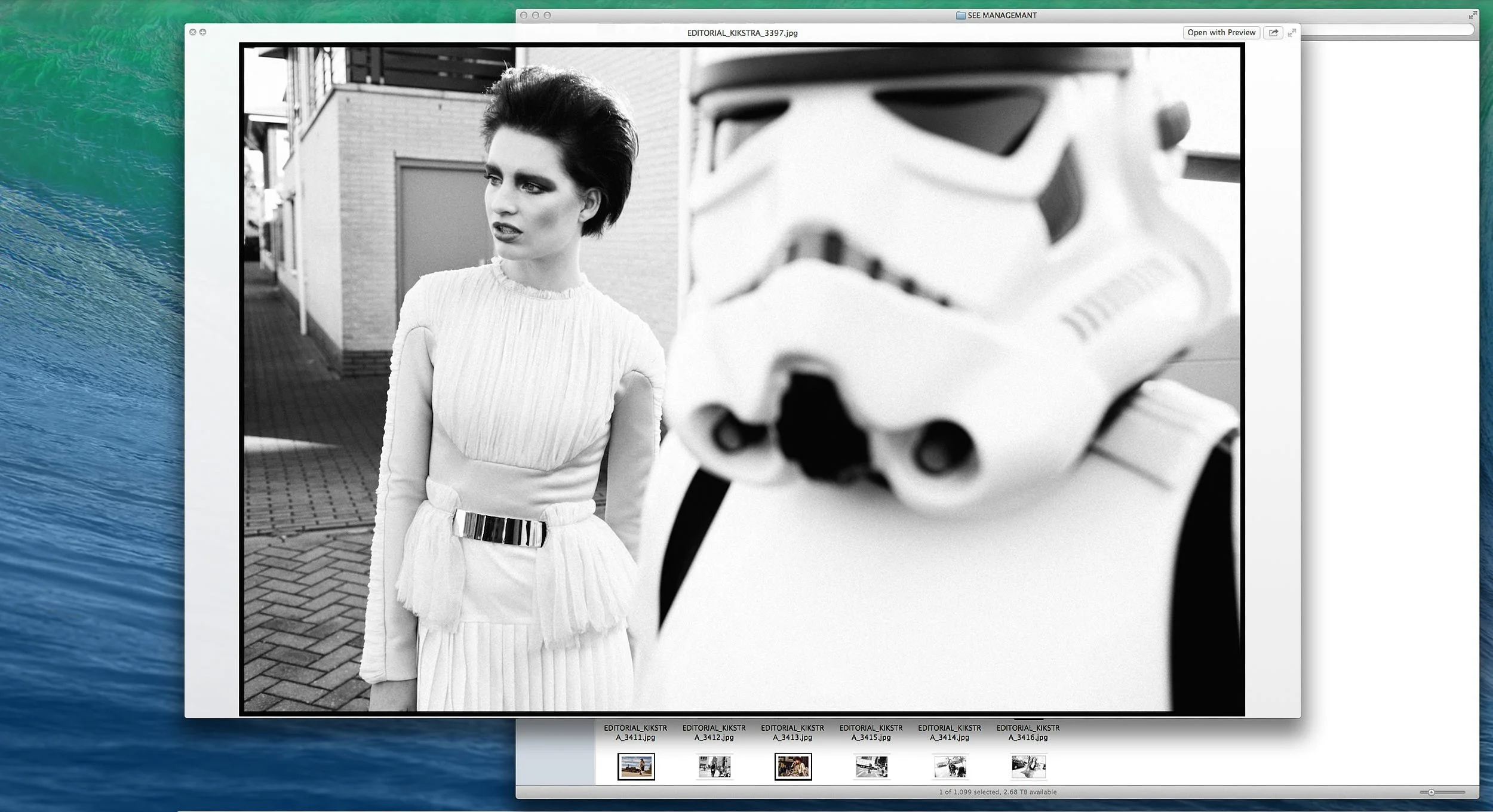
Task: Click the EDITORIAL_KIKSTRA_3416.jpg file name label
Action: 1028,733
